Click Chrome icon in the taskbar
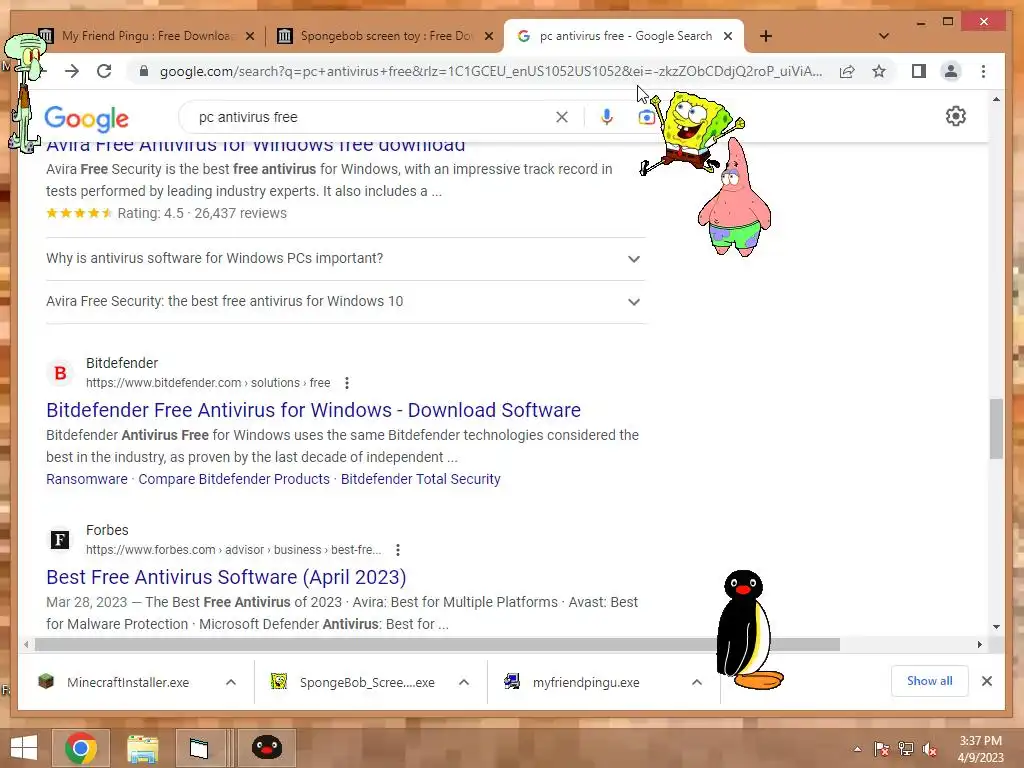1024x768 pixels. click(81, 748)
